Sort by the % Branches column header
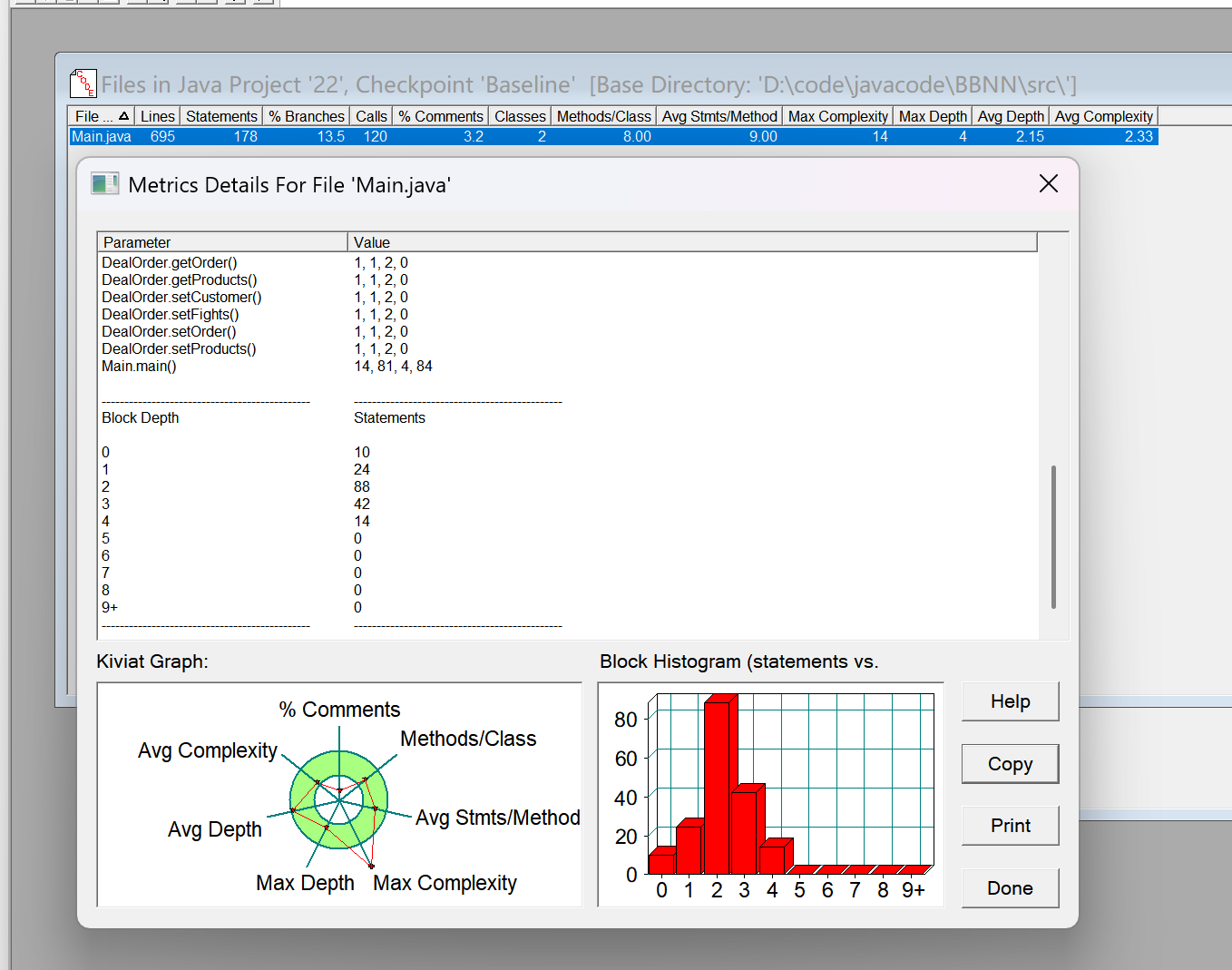This screenshot has width=1232, height=970. pyautogui.click(x=307, y=116)
